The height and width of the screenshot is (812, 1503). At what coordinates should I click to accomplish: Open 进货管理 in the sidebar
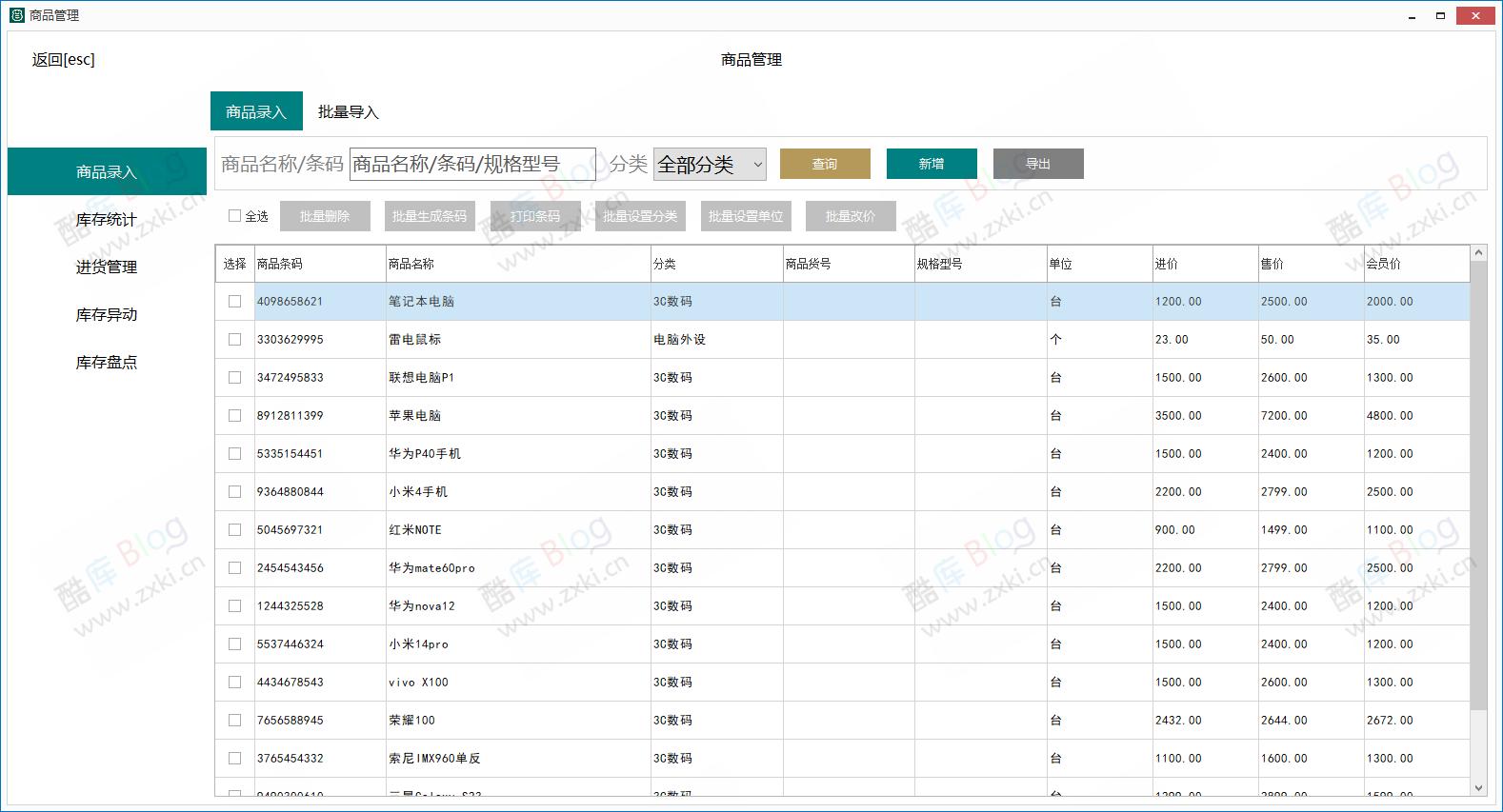107,267
